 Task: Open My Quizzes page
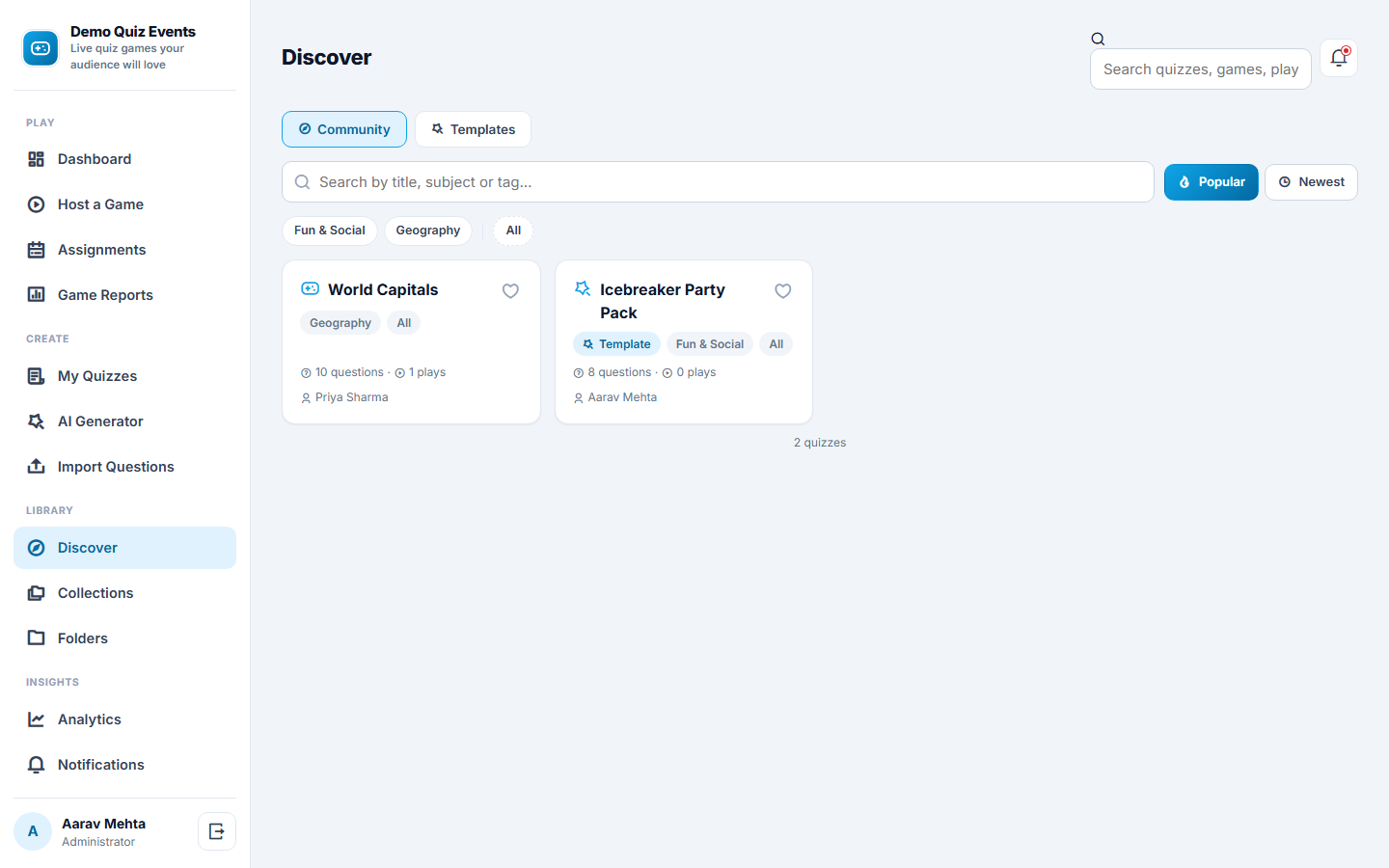[124, 376]
